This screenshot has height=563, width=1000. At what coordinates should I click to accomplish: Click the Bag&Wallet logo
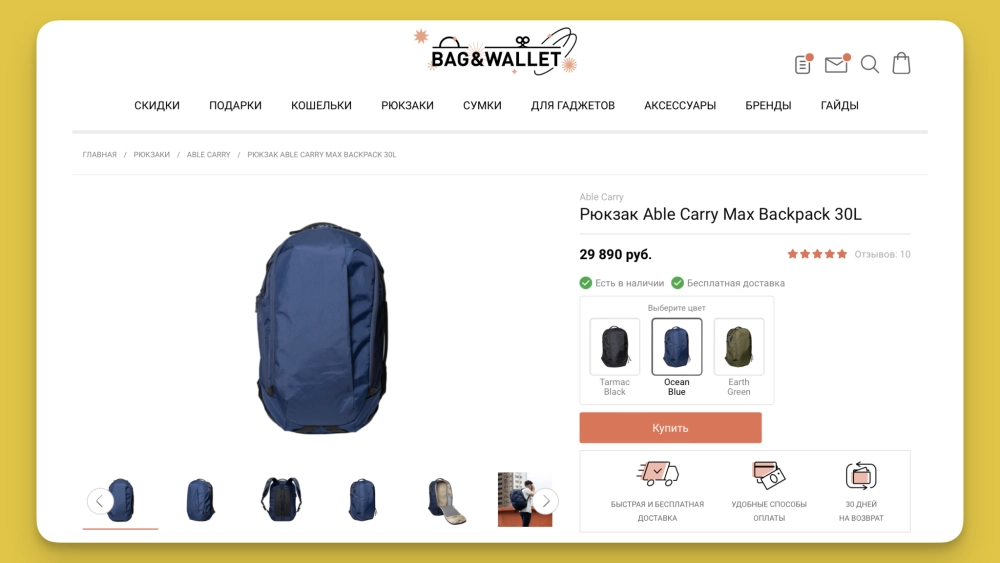click(496, 52)
